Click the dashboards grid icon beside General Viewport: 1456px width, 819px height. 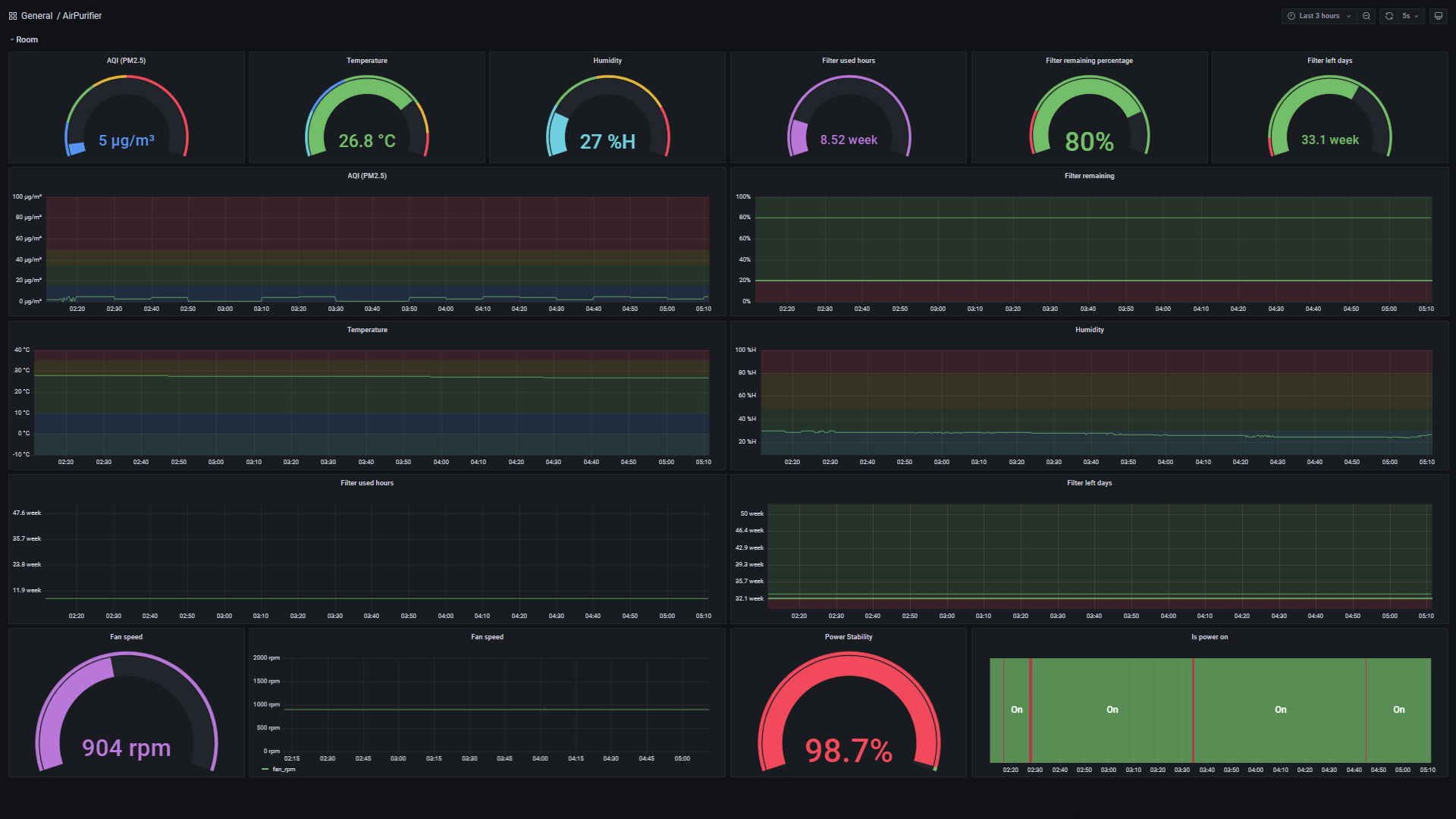pos(12,16)
